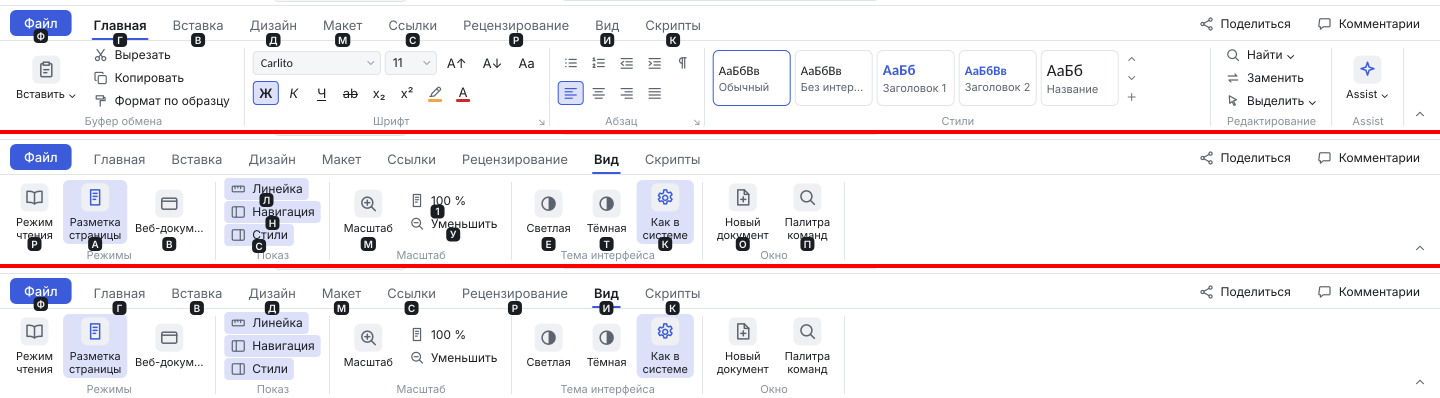This screenshot has width=1440, height=398.
Task: Click Файл button in the top strip
Action: (40, 23)
